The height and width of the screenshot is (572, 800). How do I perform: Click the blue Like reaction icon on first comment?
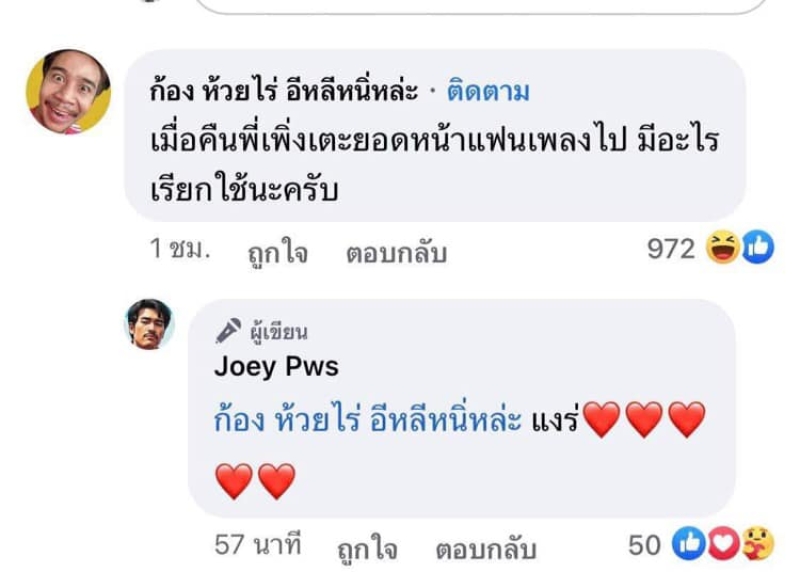coord(758,247)
